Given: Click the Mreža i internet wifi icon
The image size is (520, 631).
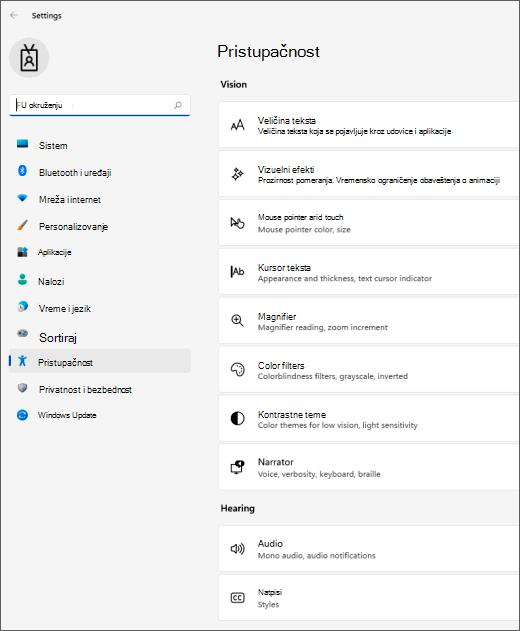Looking at the screenshot, I should coord(23,198).
